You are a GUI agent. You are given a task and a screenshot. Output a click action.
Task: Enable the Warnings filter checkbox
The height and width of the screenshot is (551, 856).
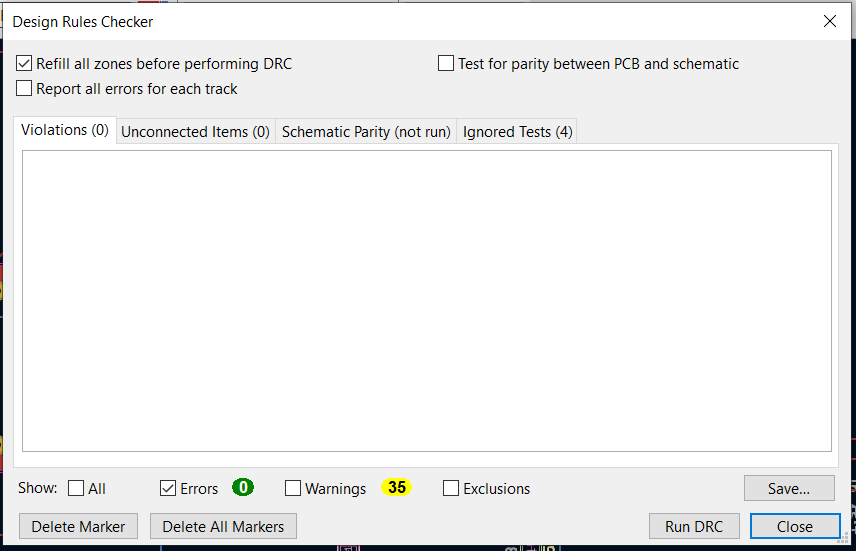(x=293, y=489)
